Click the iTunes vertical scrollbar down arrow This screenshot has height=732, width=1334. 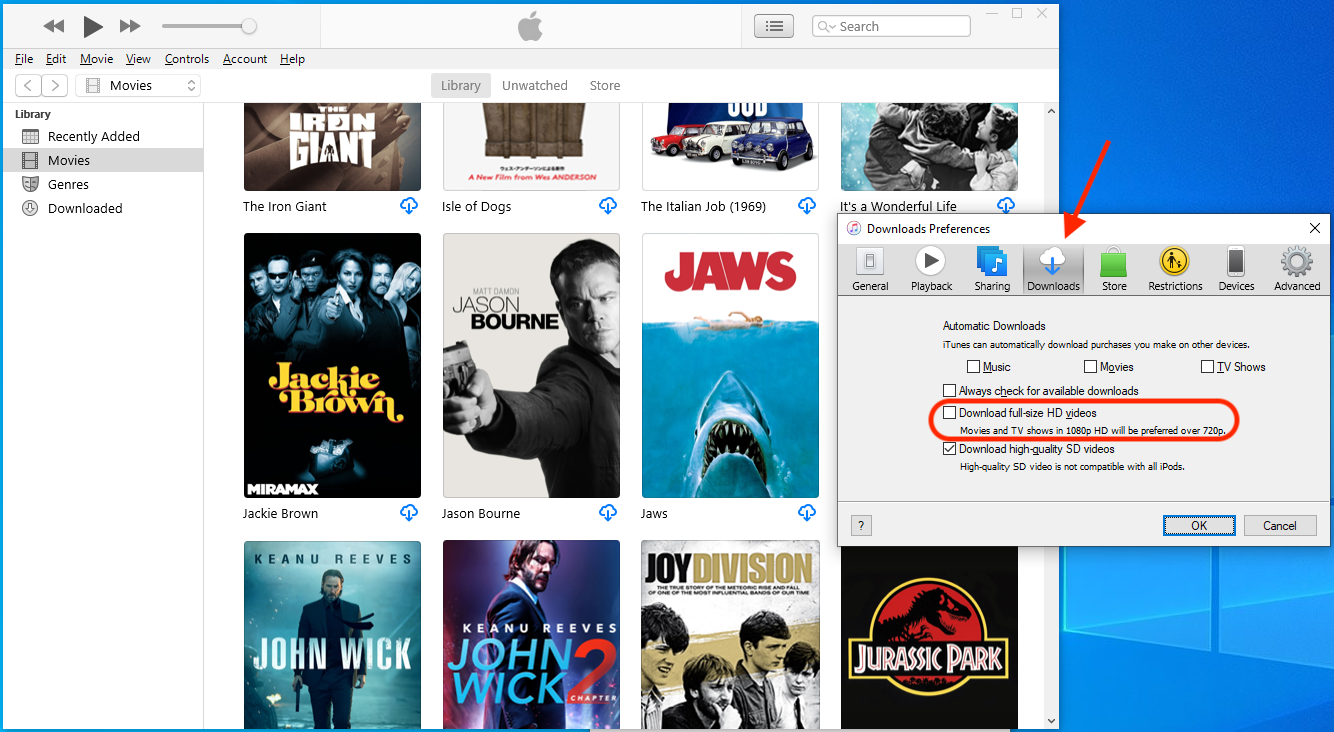(x=1051, y=720)
